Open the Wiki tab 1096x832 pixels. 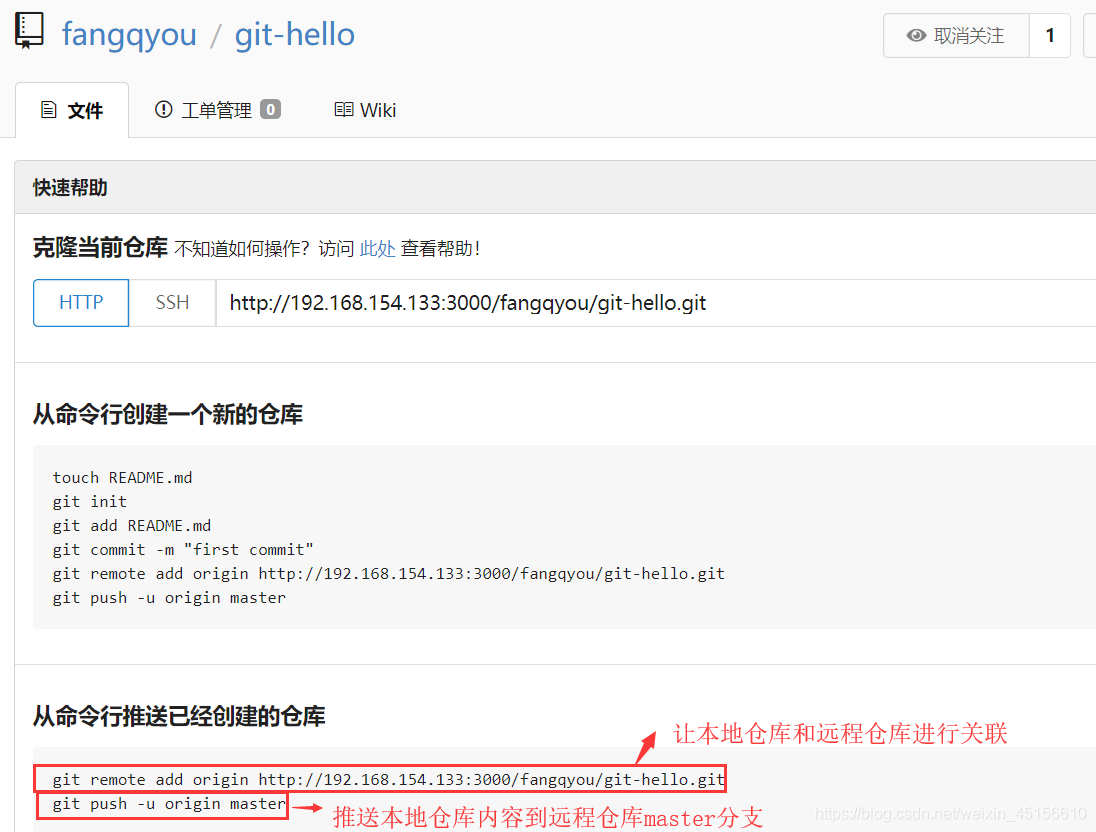point(365,110)
